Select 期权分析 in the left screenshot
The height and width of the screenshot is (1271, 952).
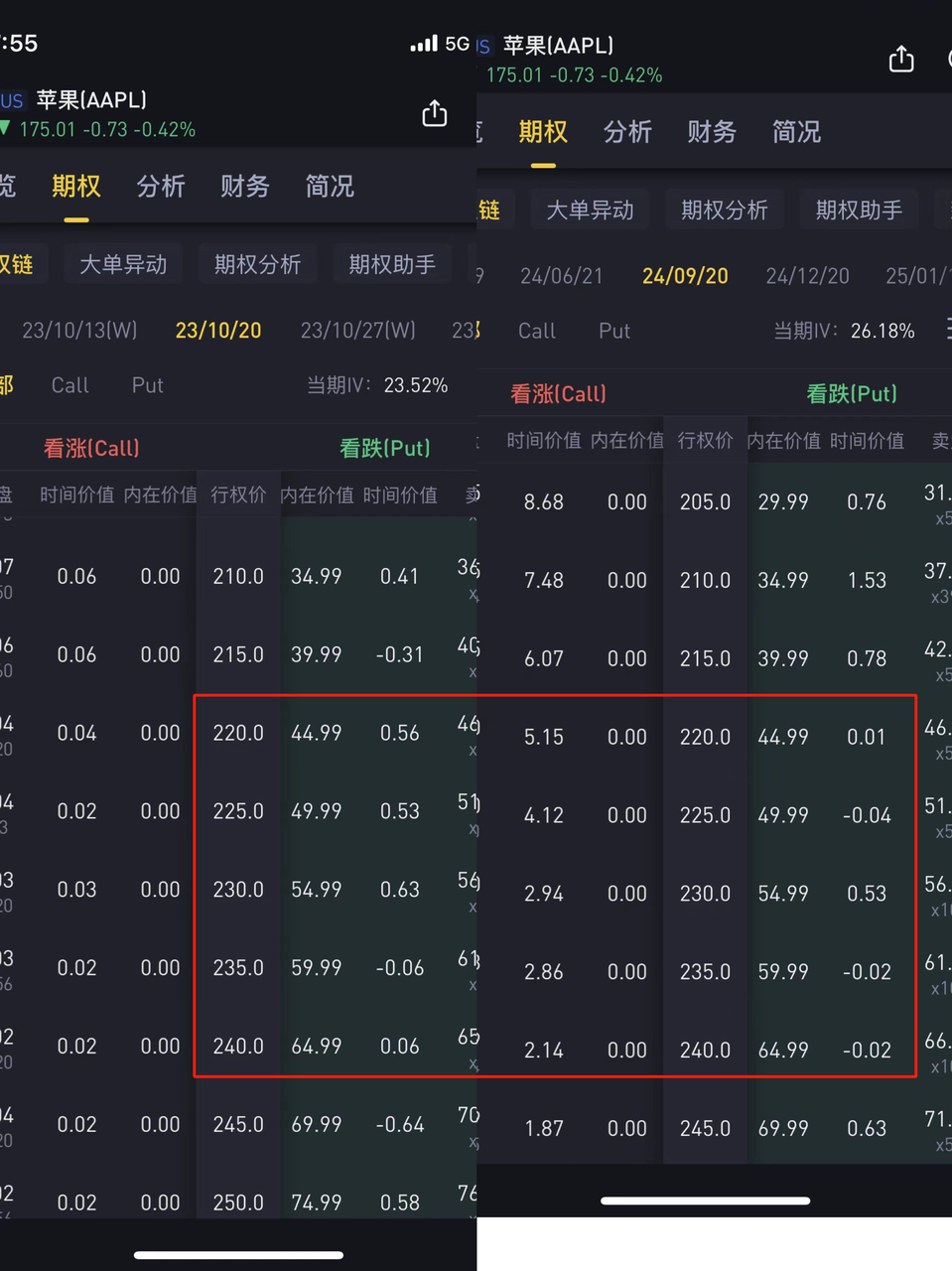point(257,264)
